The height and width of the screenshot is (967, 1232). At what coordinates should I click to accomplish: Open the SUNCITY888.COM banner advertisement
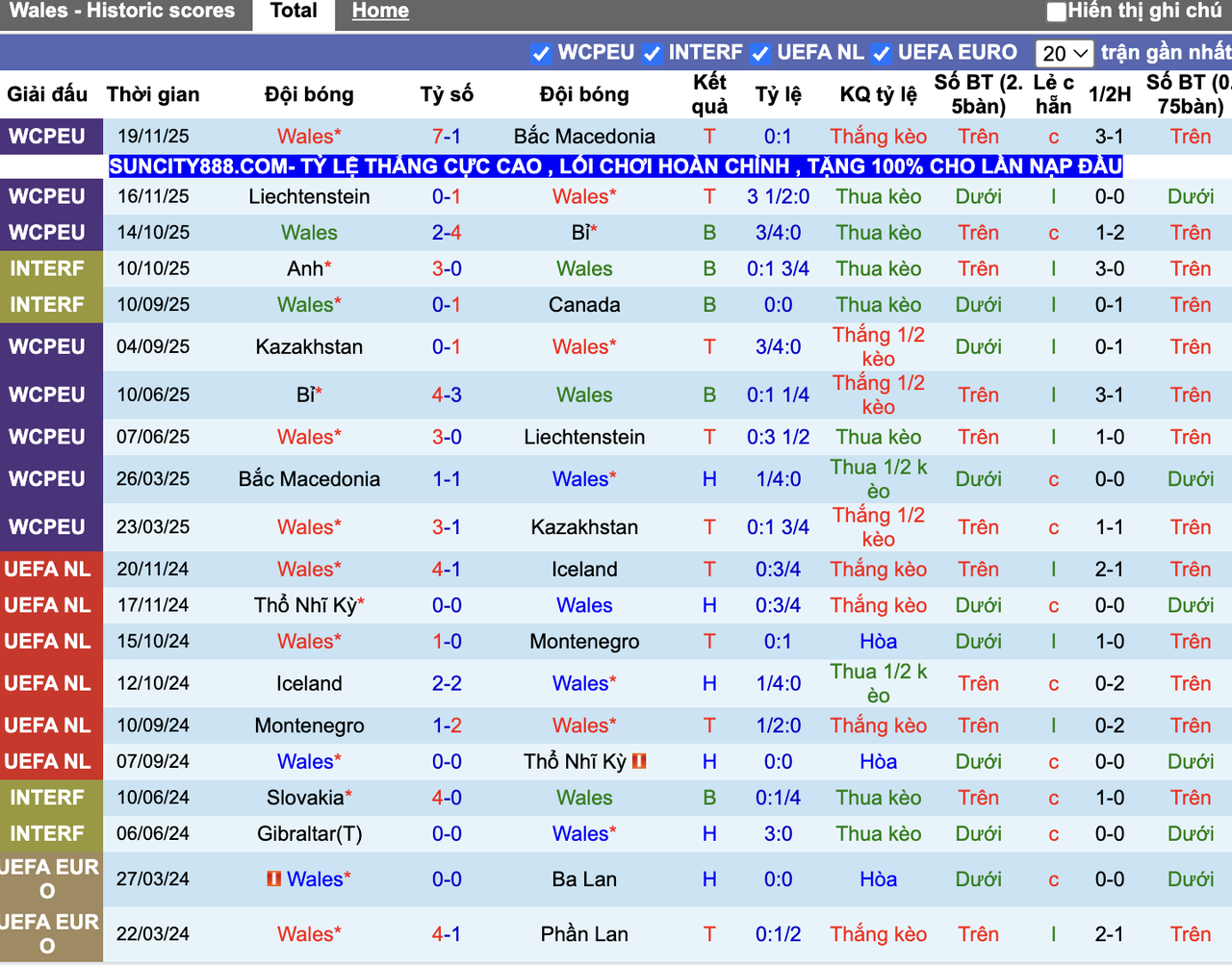click(616, 166)
